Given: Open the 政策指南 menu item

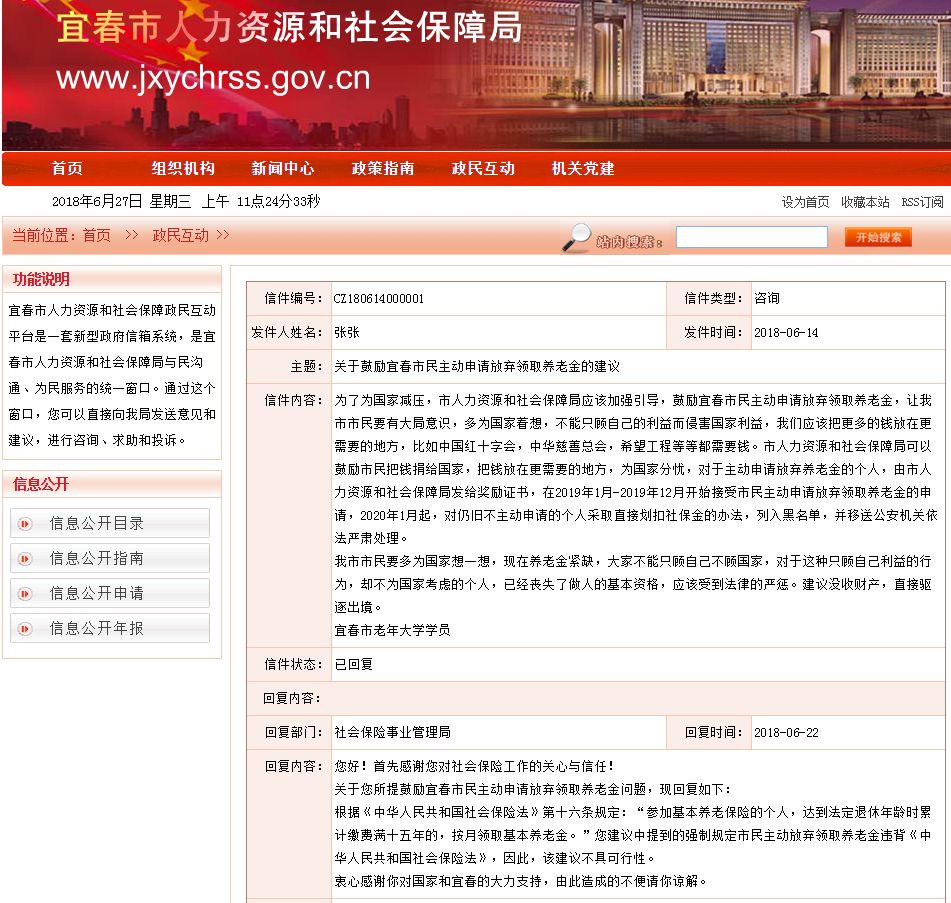Looking at the screenshot, I should (383, 168).
